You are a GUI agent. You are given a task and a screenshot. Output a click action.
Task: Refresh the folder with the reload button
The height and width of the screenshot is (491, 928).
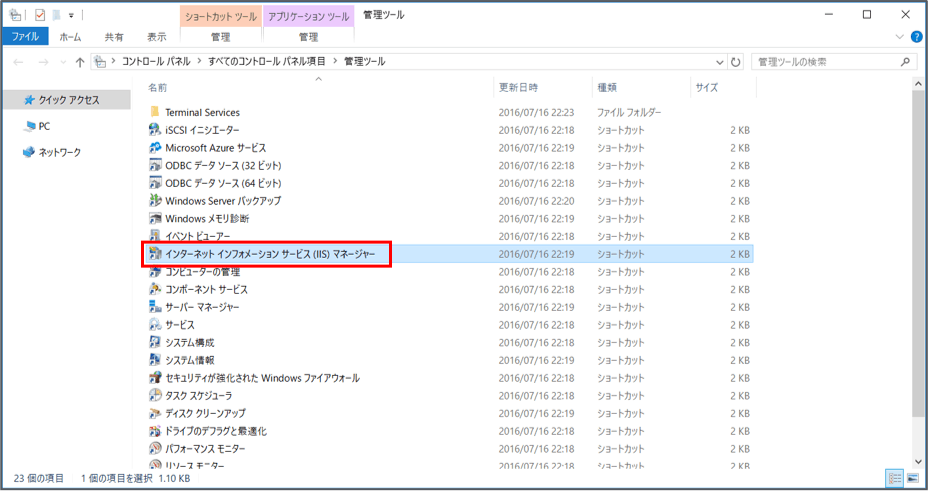click(x=736, y=62)
